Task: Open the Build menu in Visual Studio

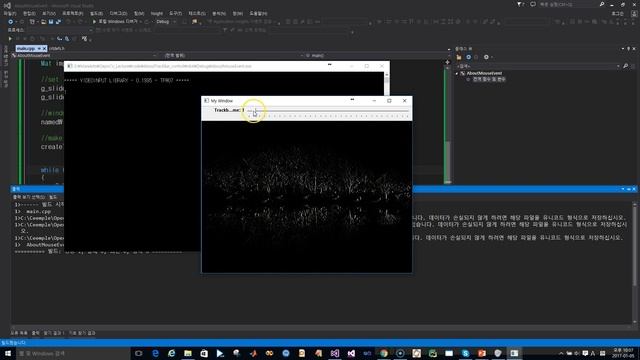Action: tap(96, 13)
